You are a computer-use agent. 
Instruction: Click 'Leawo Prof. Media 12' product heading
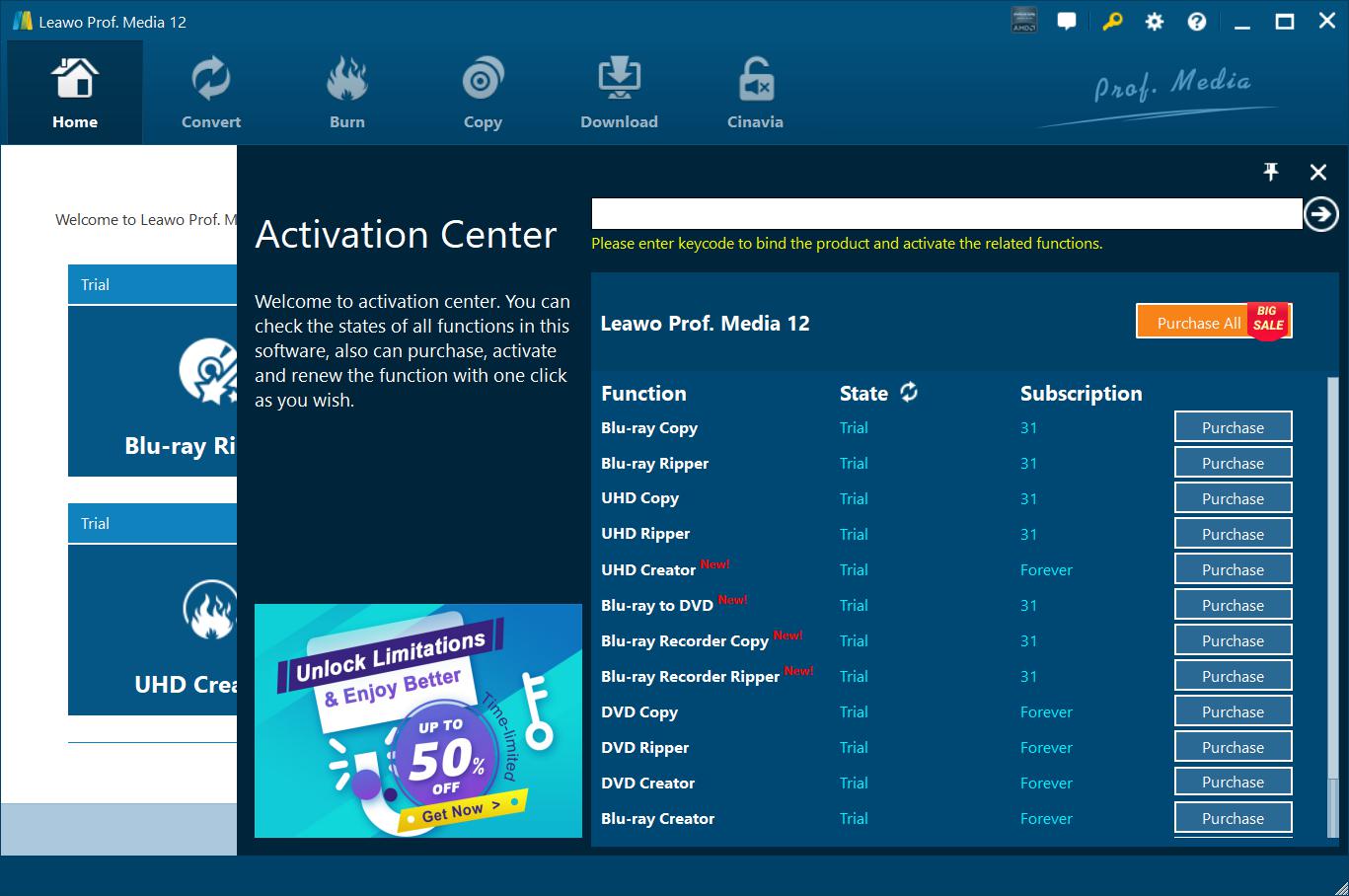pos(705,323)
